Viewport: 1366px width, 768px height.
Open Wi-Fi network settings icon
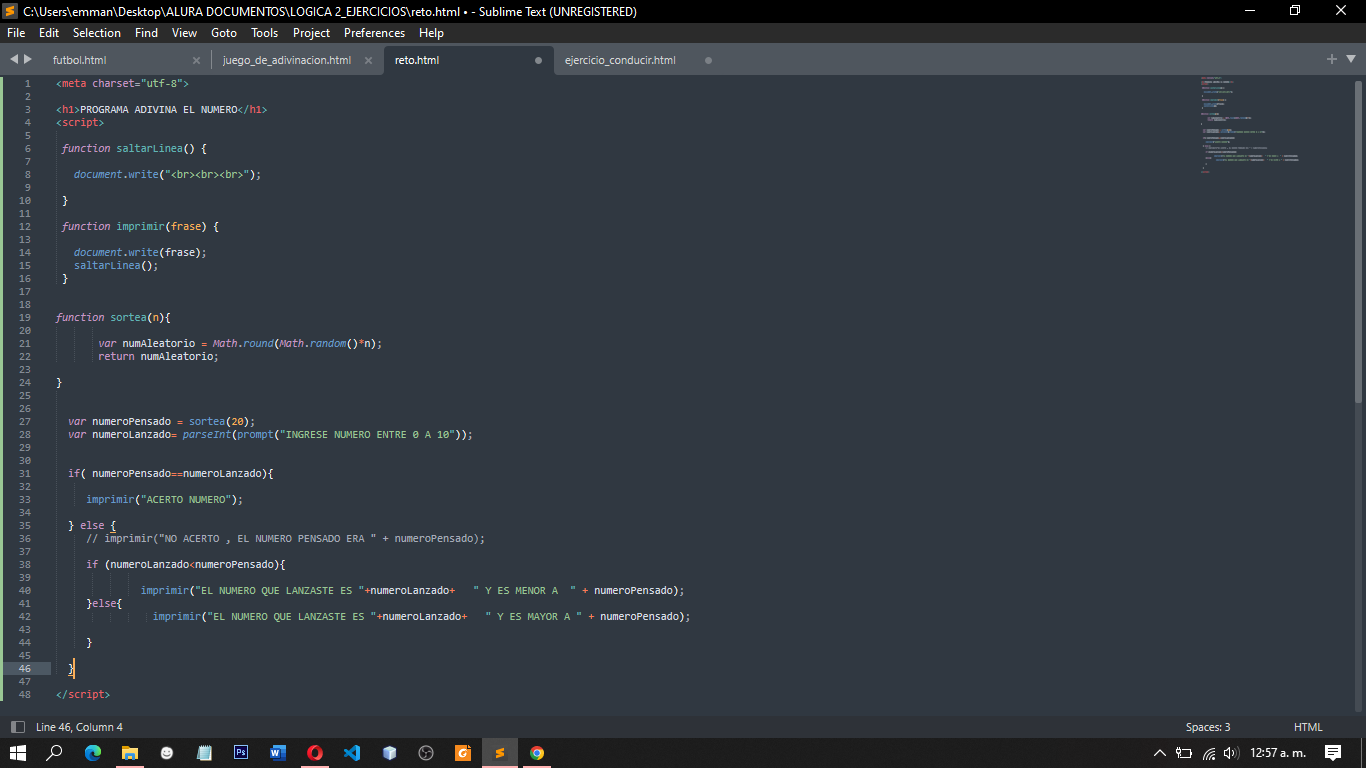coord(1209,753)
